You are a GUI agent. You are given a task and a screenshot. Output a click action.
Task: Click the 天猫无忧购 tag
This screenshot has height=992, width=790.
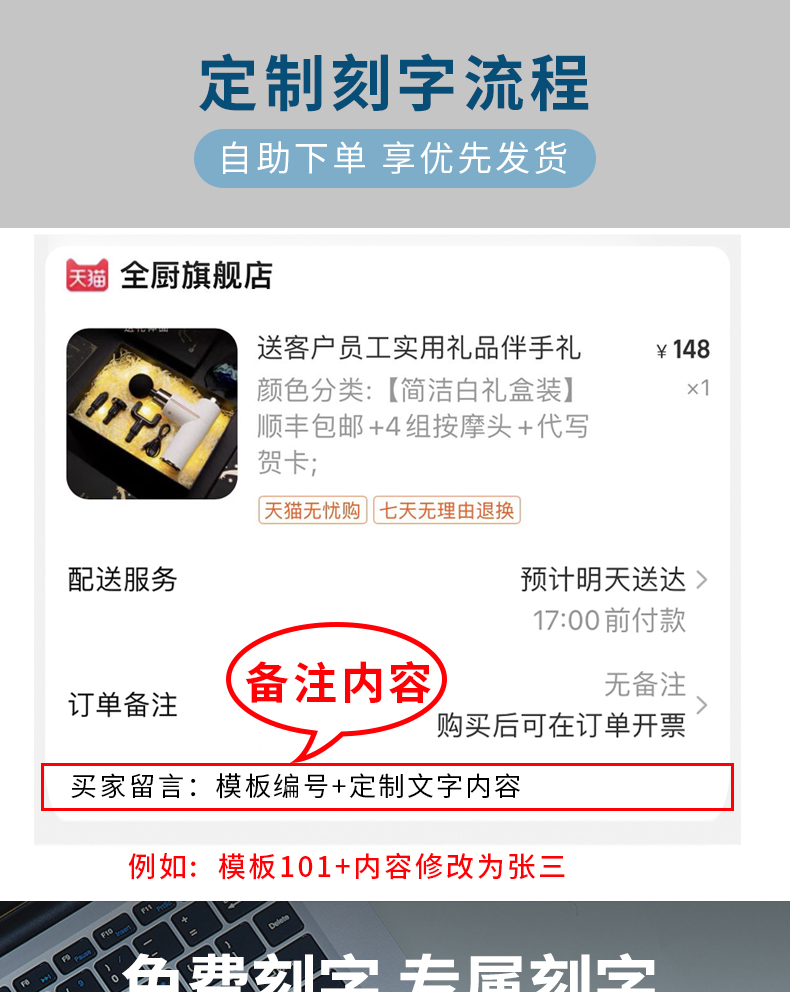(x=312, y=511)
